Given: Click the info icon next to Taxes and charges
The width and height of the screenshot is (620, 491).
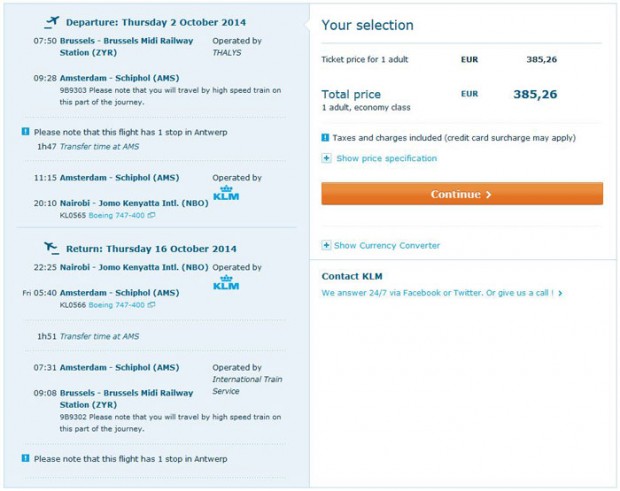Looking at the screenshot, I should (326, 138).
